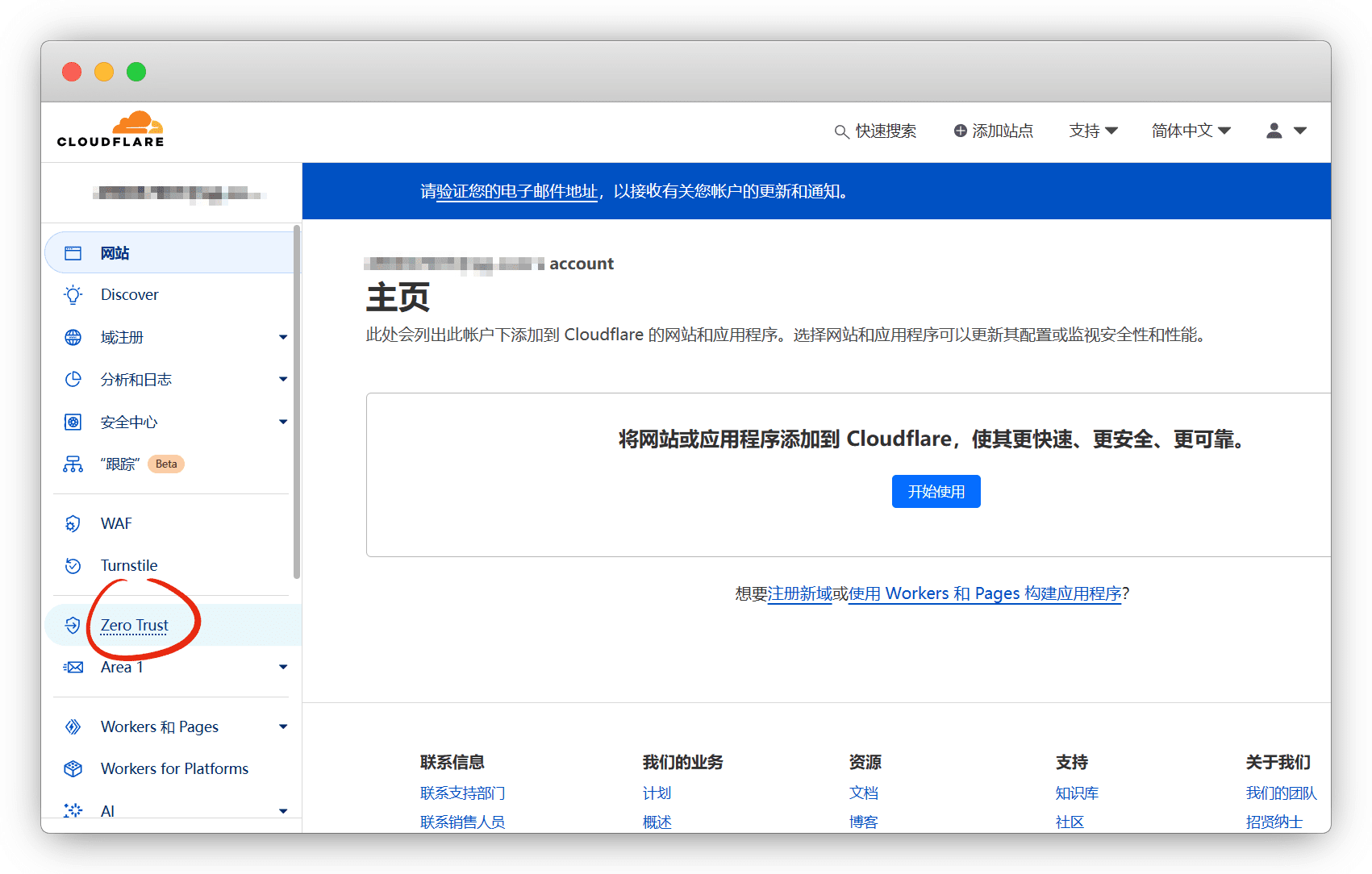This screenshot has width=1372, height=874.
Task: Open the 计划 footer link
Action: [657, 793]
